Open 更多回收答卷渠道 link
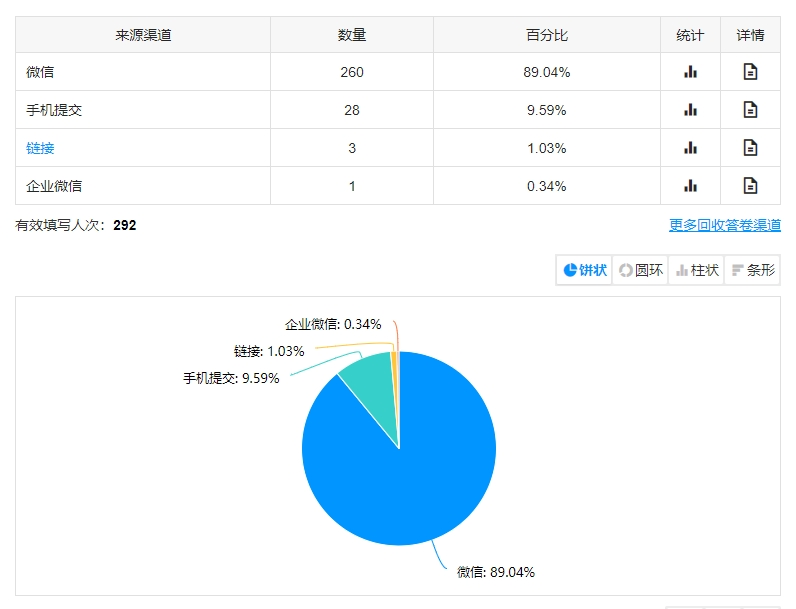This screenshot has width=796, height=609. click(725, 225)
